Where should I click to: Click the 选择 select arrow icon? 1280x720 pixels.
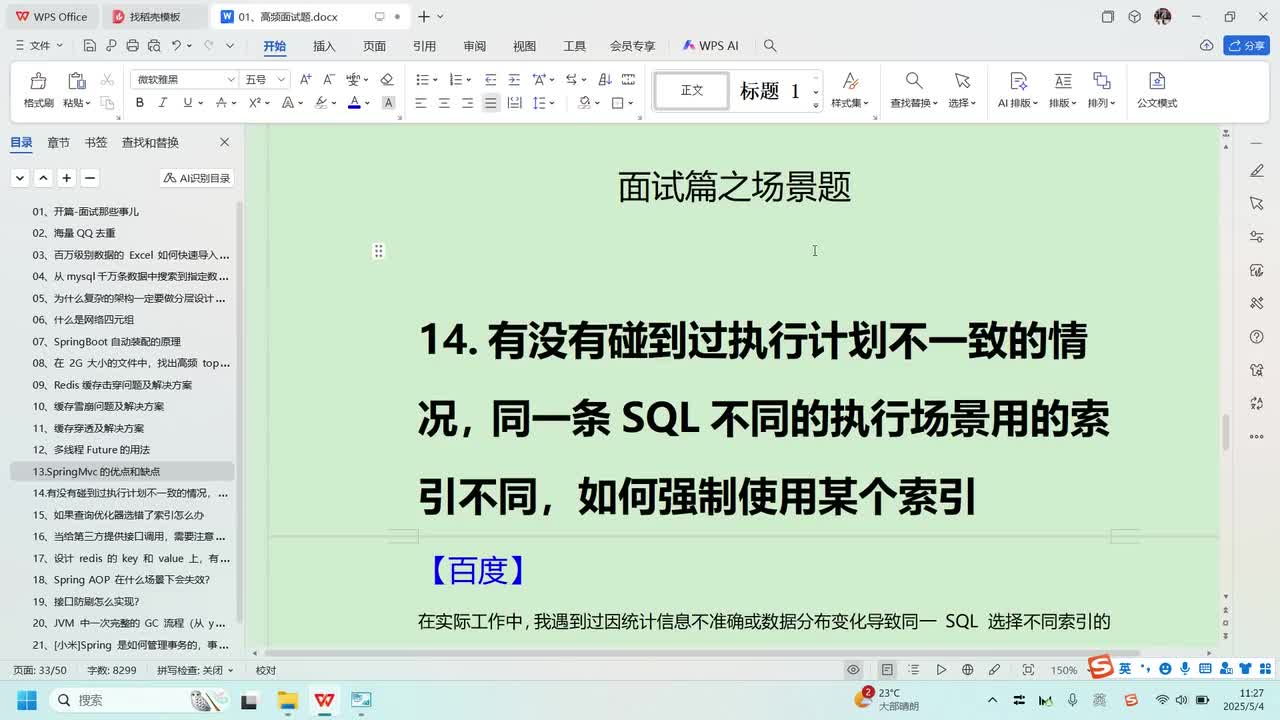[961, 81]
